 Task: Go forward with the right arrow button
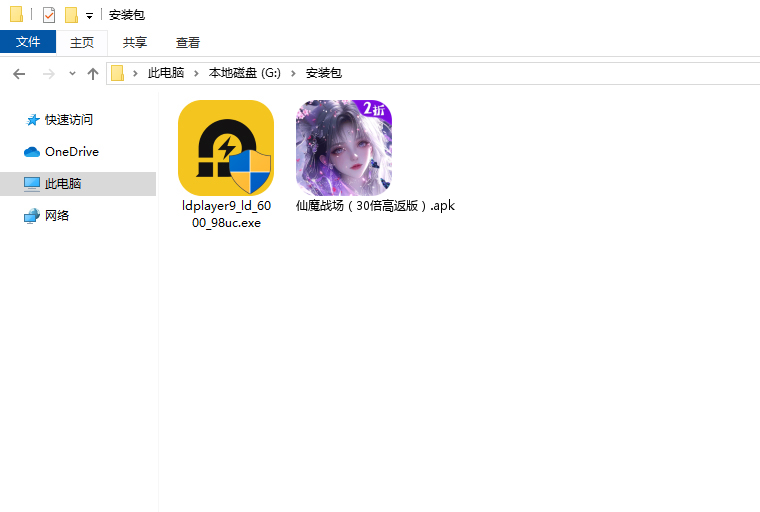(48, 74)
